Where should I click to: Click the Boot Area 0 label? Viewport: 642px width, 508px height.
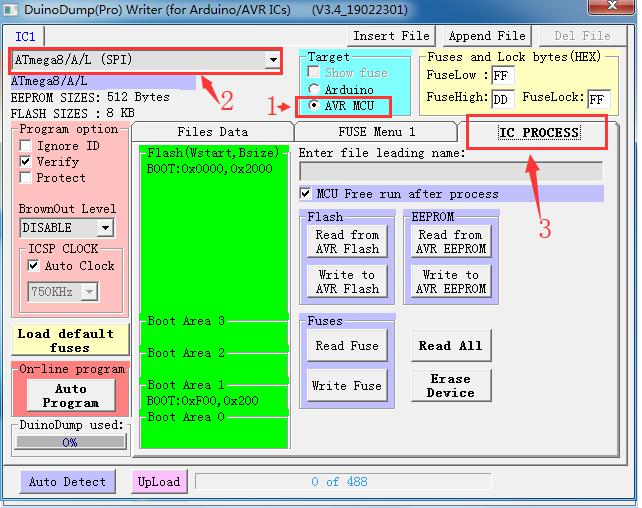pyautogui.click(x=186, y=417)
